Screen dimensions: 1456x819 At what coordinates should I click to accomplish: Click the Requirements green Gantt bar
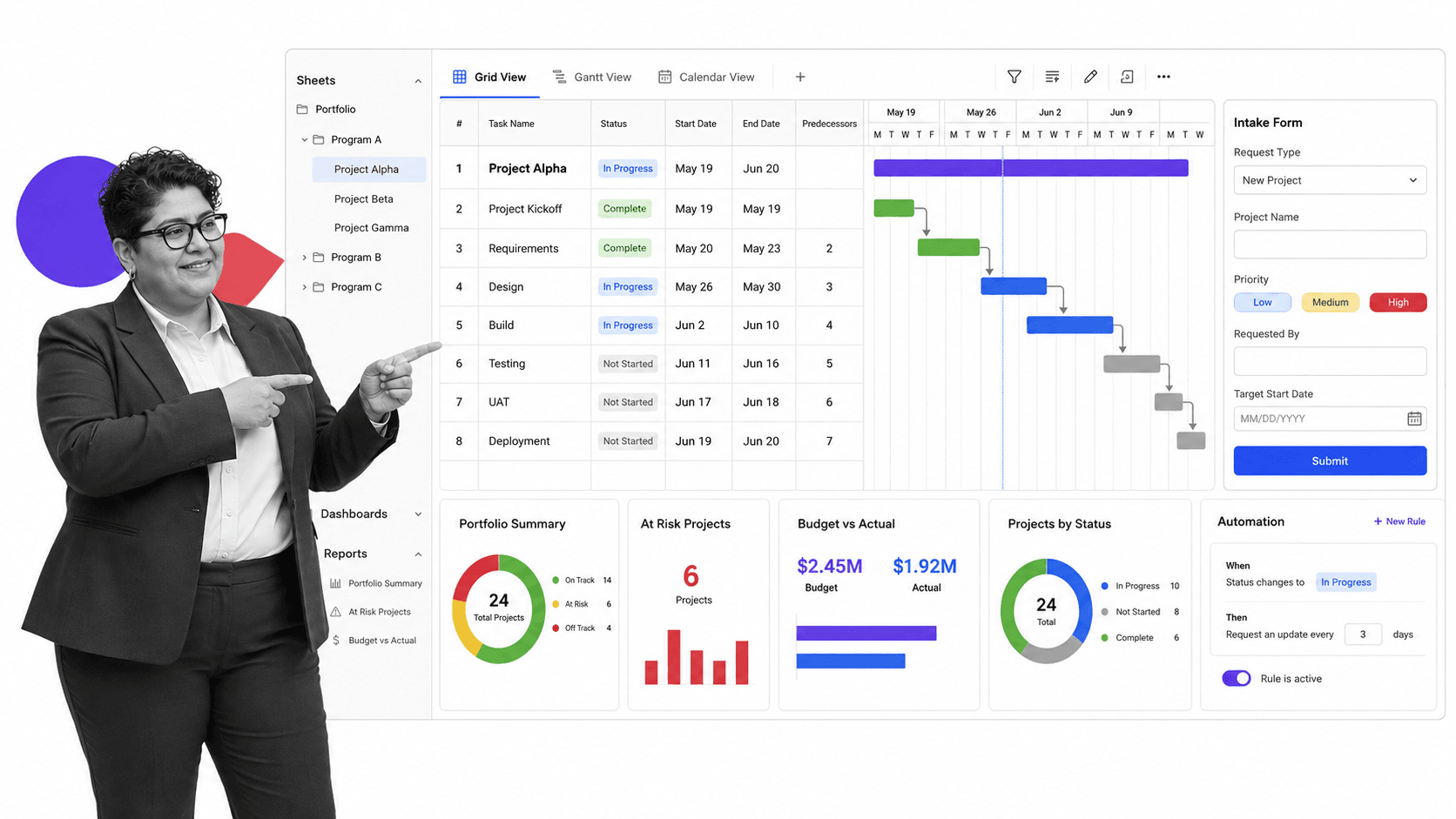[x=948, y=247]
